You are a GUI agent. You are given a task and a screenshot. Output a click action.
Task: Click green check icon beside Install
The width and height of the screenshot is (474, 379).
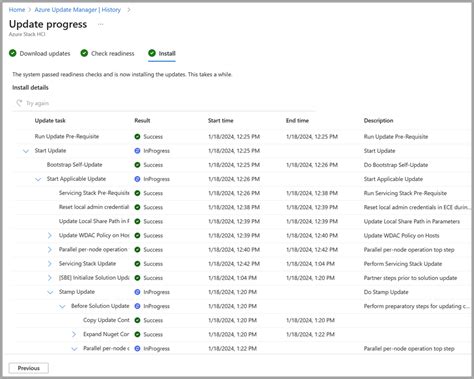point(152,53)
